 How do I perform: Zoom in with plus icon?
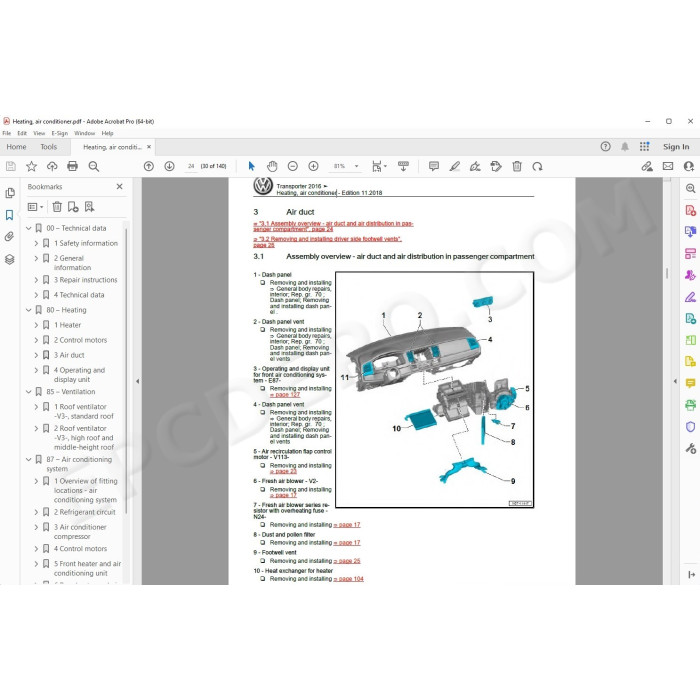click(313, 167)
